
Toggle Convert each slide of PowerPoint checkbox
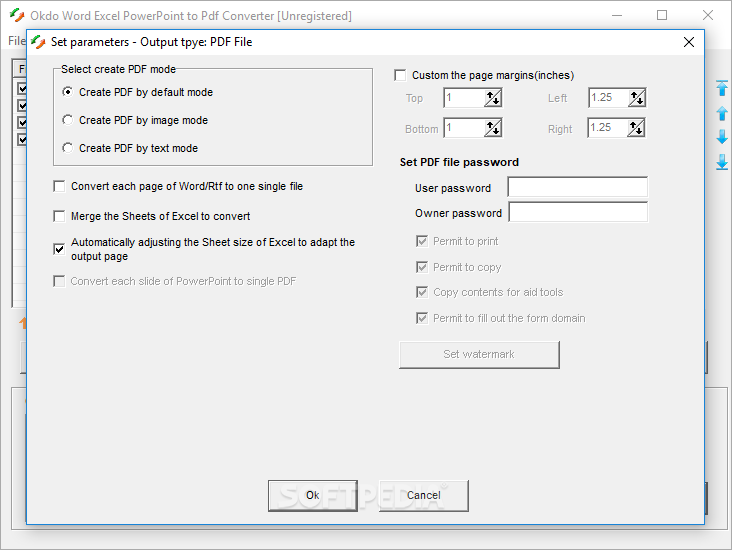[59, 281]
